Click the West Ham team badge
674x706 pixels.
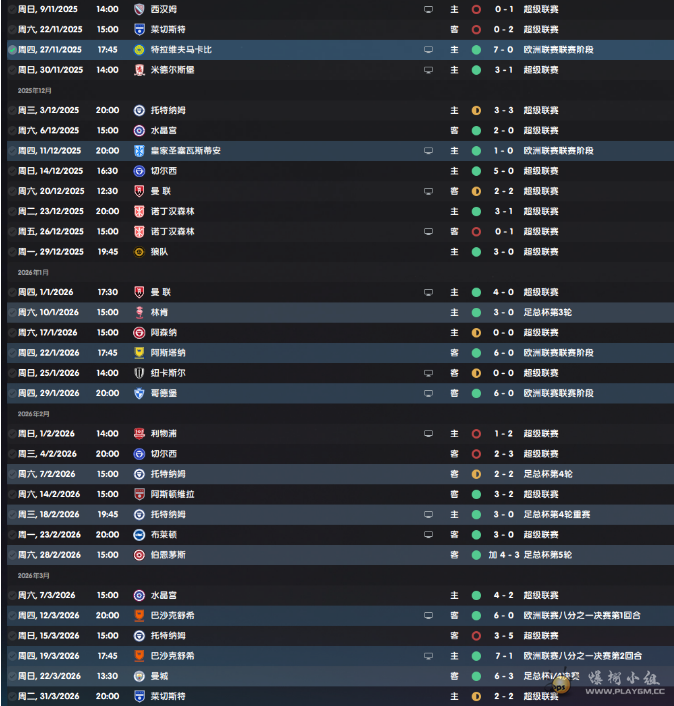coord(139,9)
